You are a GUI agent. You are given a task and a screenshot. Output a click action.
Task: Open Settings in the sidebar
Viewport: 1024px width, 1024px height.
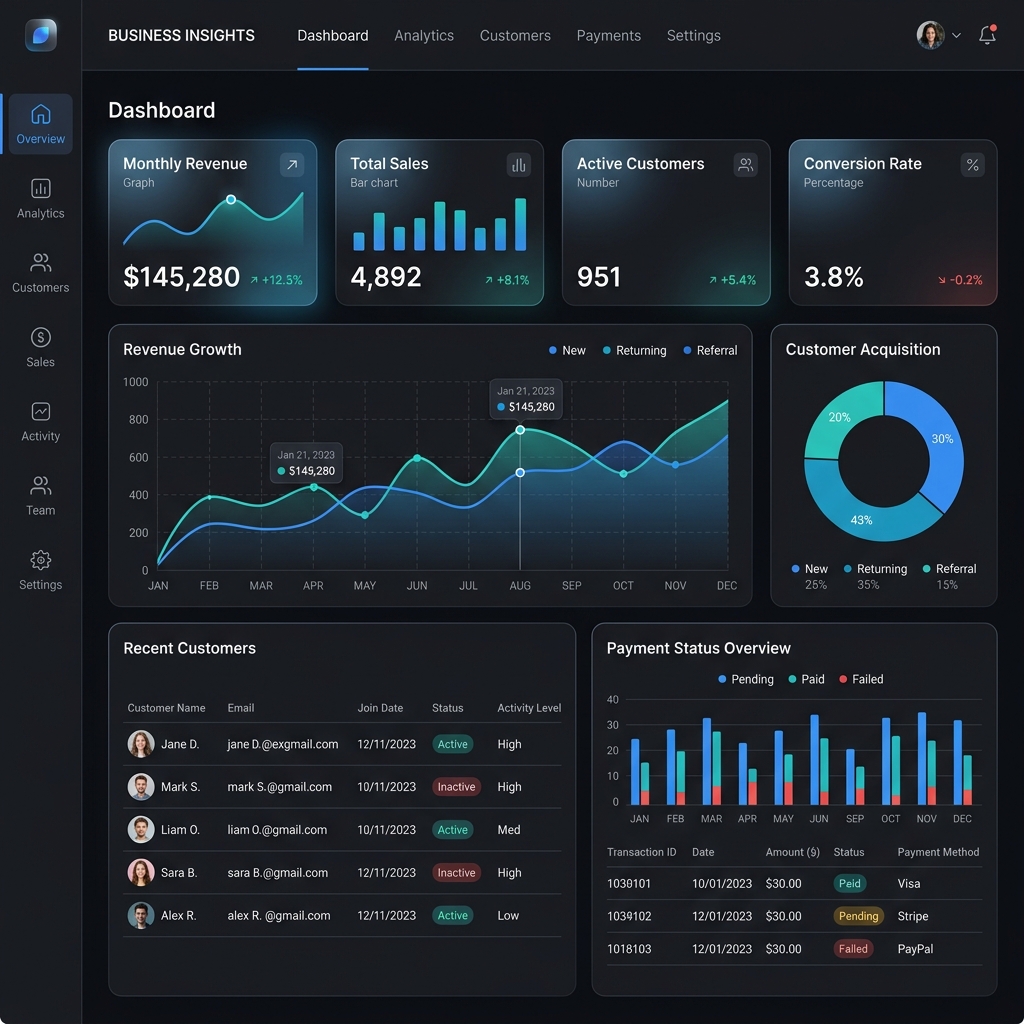coord(40,570)
